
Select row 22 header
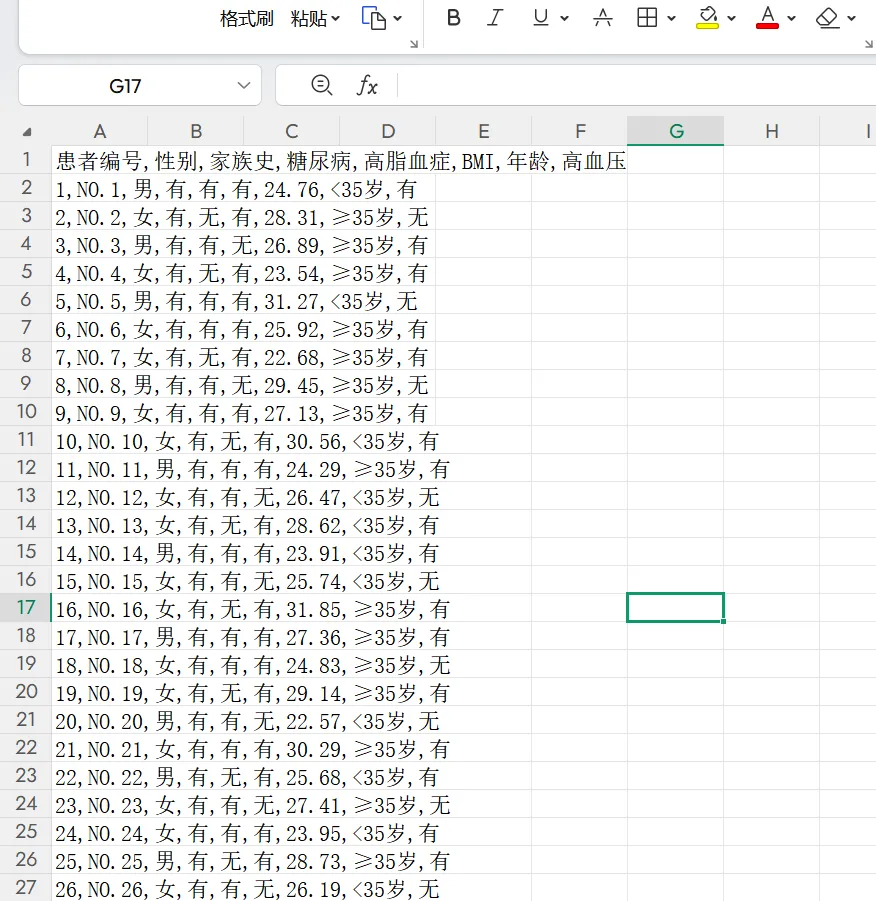(26, 748)
